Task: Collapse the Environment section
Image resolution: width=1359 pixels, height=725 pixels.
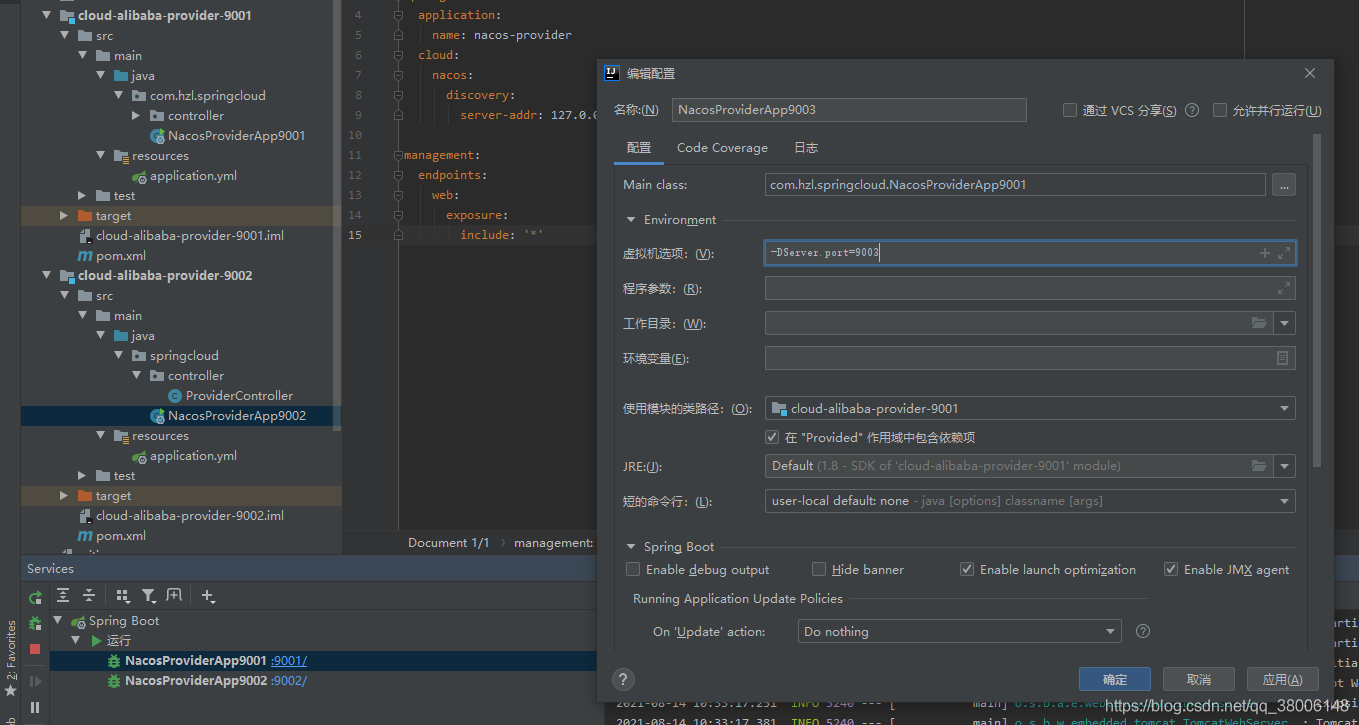Action: [x=631, y=219]
